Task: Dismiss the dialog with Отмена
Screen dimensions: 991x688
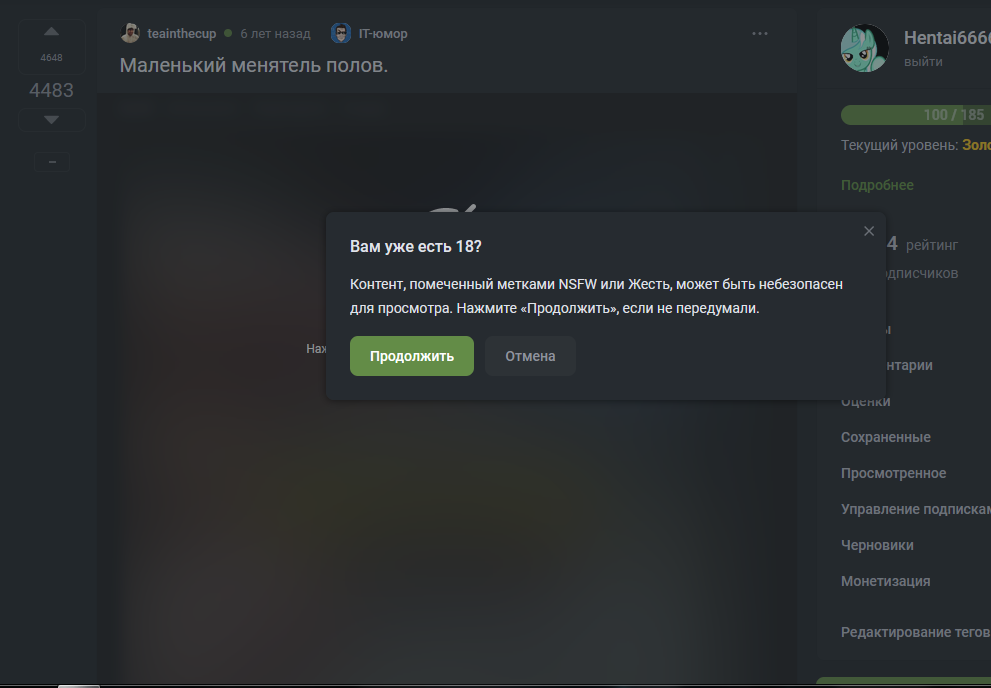Action: click(x=530, y=356)
